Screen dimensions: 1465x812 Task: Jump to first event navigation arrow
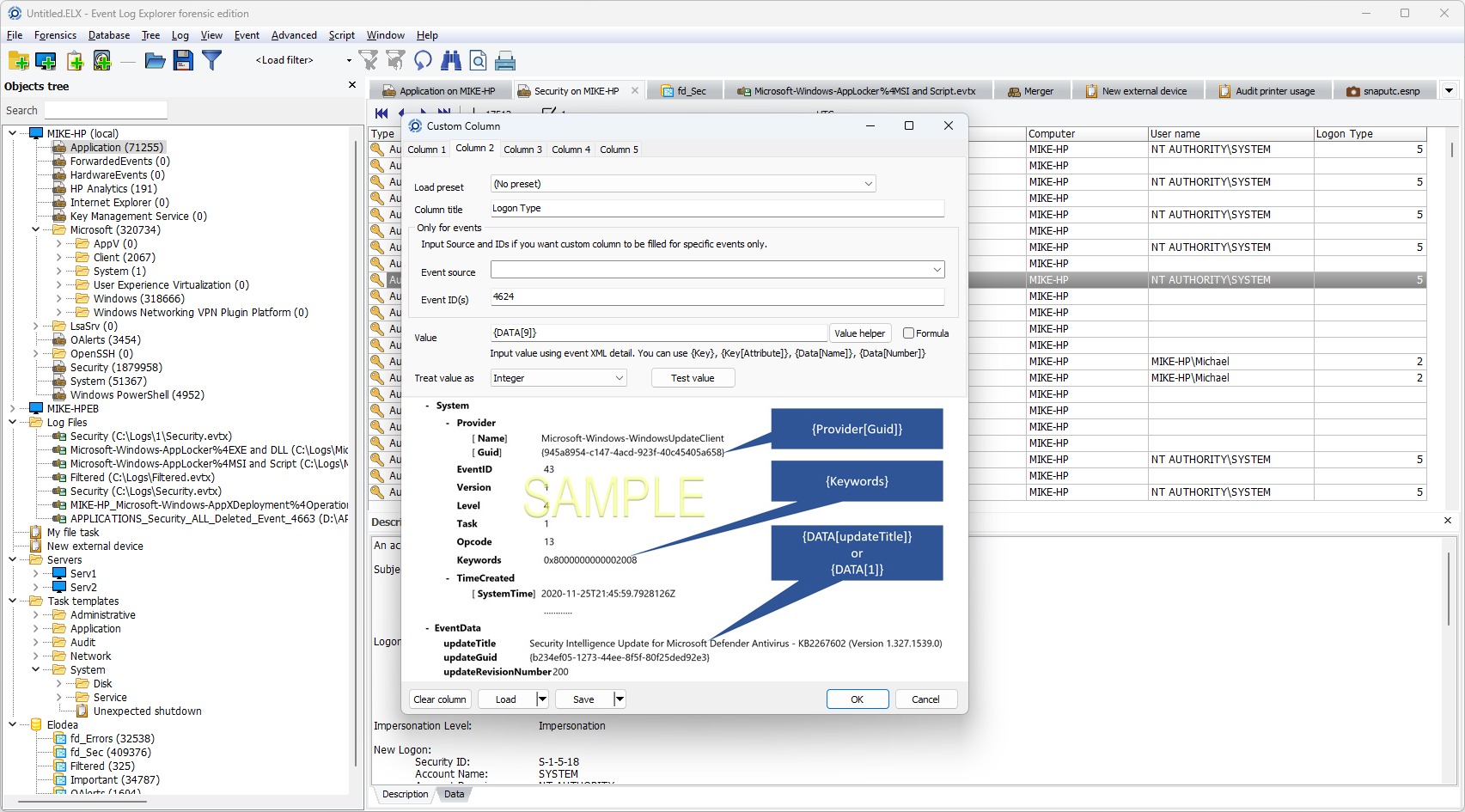tap(382, 113)
